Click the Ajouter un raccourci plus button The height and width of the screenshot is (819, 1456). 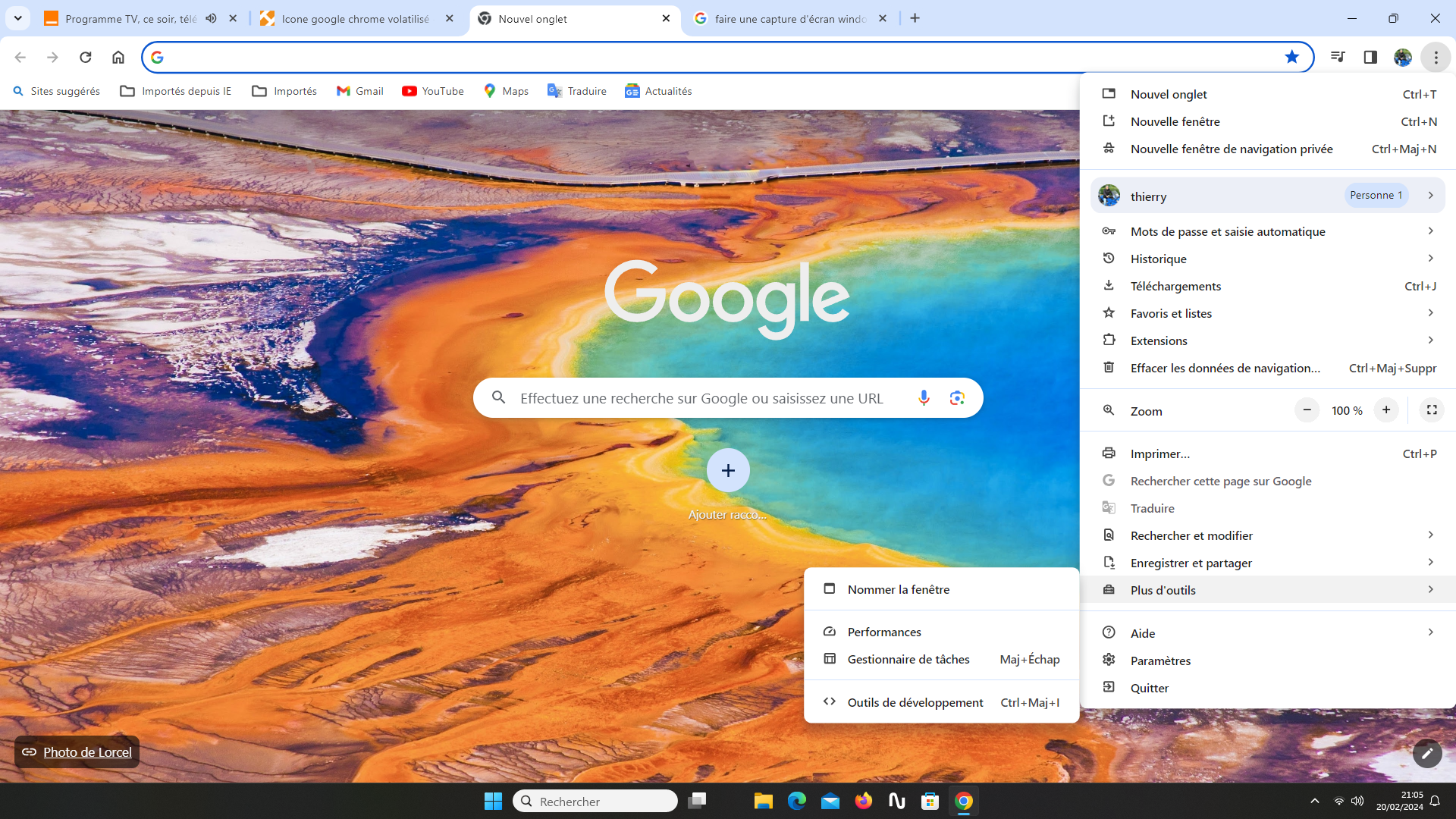coord(728,470)
